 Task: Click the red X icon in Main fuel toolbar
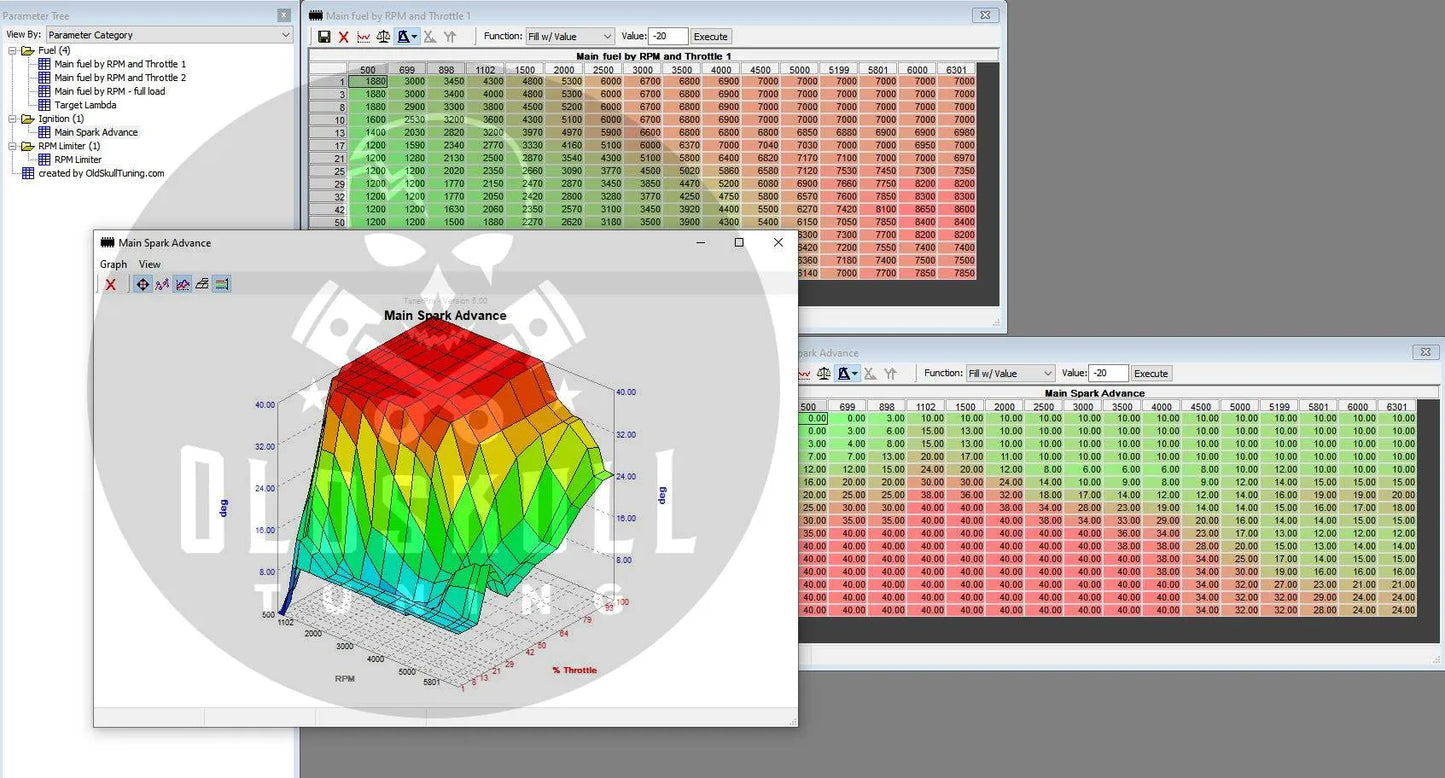(344, 37)
